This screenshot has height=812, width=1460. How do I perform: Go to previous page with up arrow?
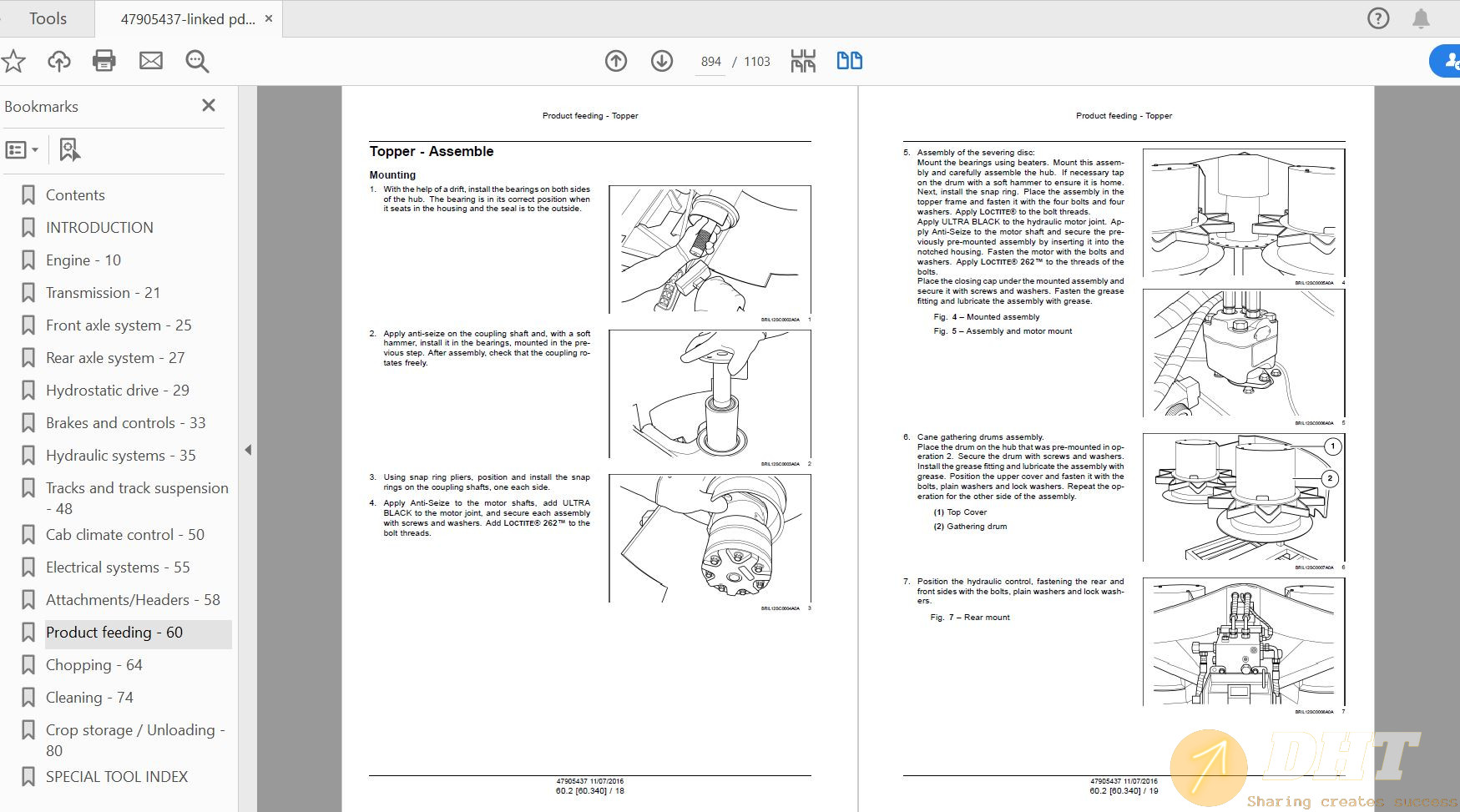tap(616, 61)
